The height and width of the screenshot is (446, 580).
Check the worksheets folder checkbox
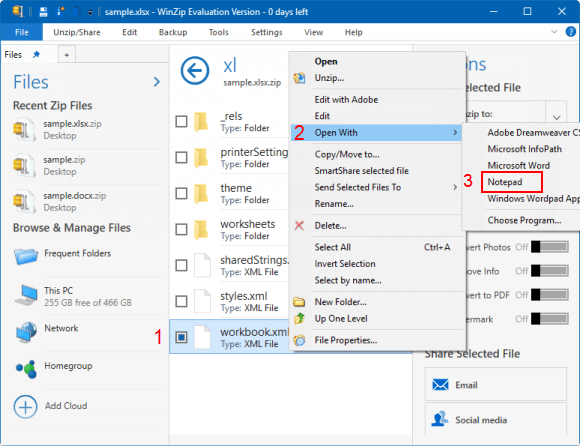coord(181,229)
